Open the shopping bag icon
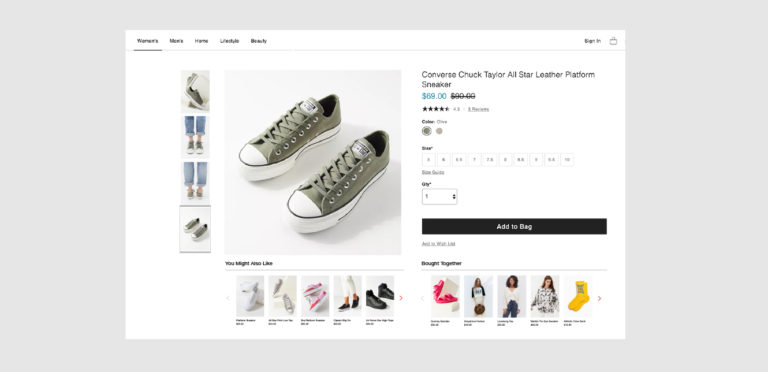This screenshot has width=768, height=372. point(613,41)
